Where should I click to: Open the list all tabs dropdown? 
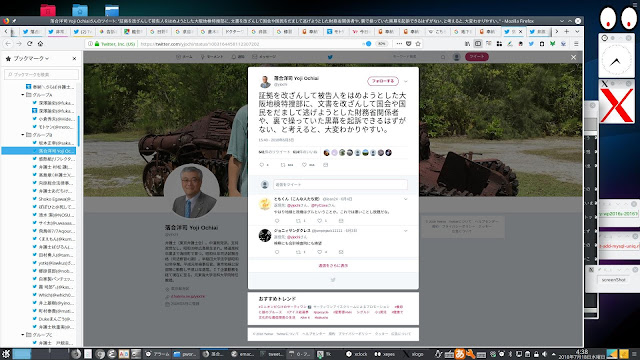pyautogui.click(x=577, y=31)
